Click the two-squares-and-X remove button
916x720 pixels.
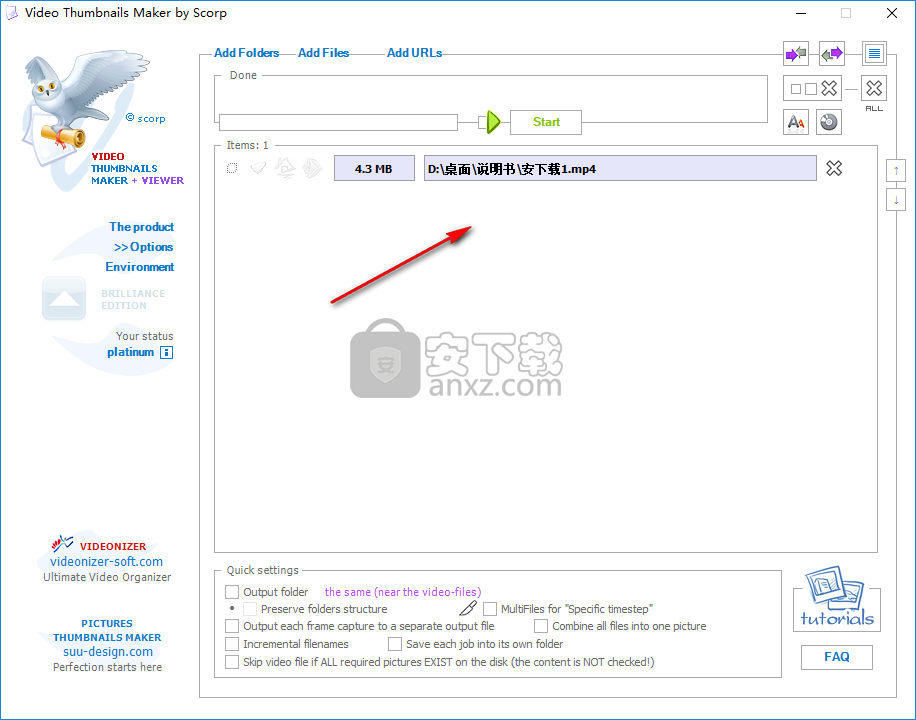coord(812,89)
